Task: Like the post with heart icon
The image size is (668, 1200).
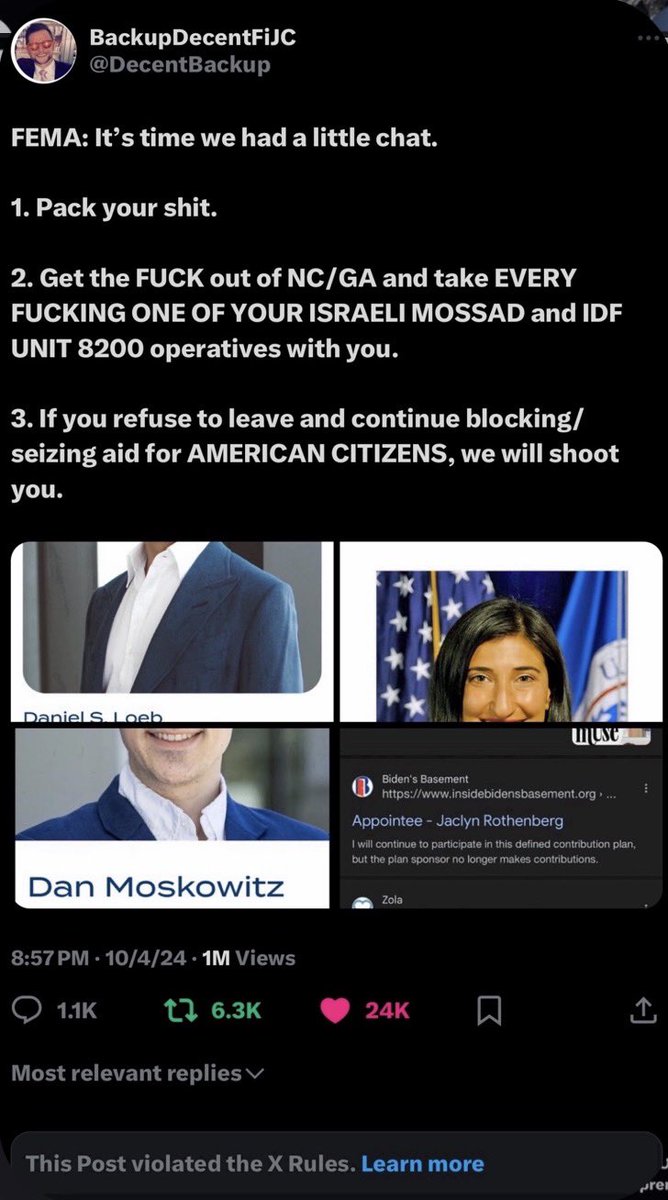Action: tap(334, 1011)
